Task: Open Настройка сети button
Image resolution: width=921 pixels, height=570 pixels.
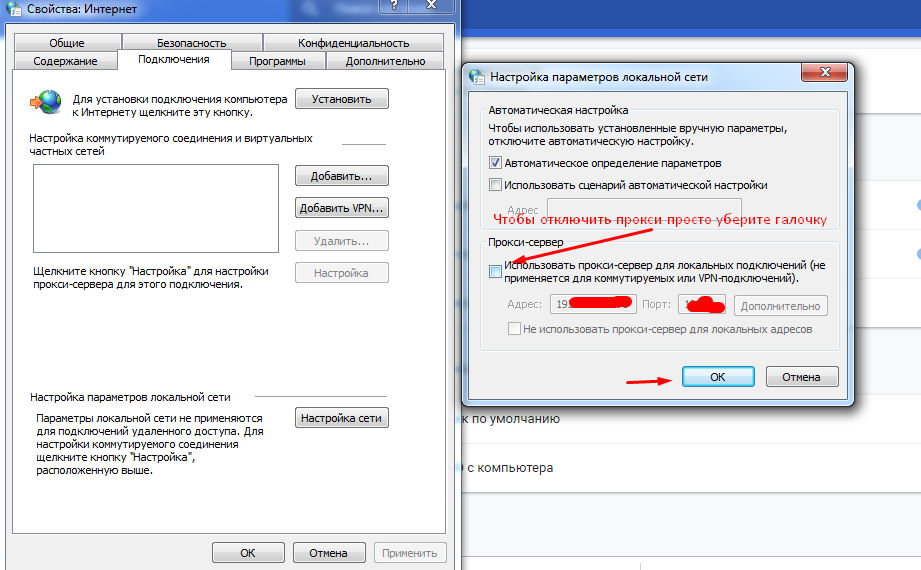Action: [342, 418]
